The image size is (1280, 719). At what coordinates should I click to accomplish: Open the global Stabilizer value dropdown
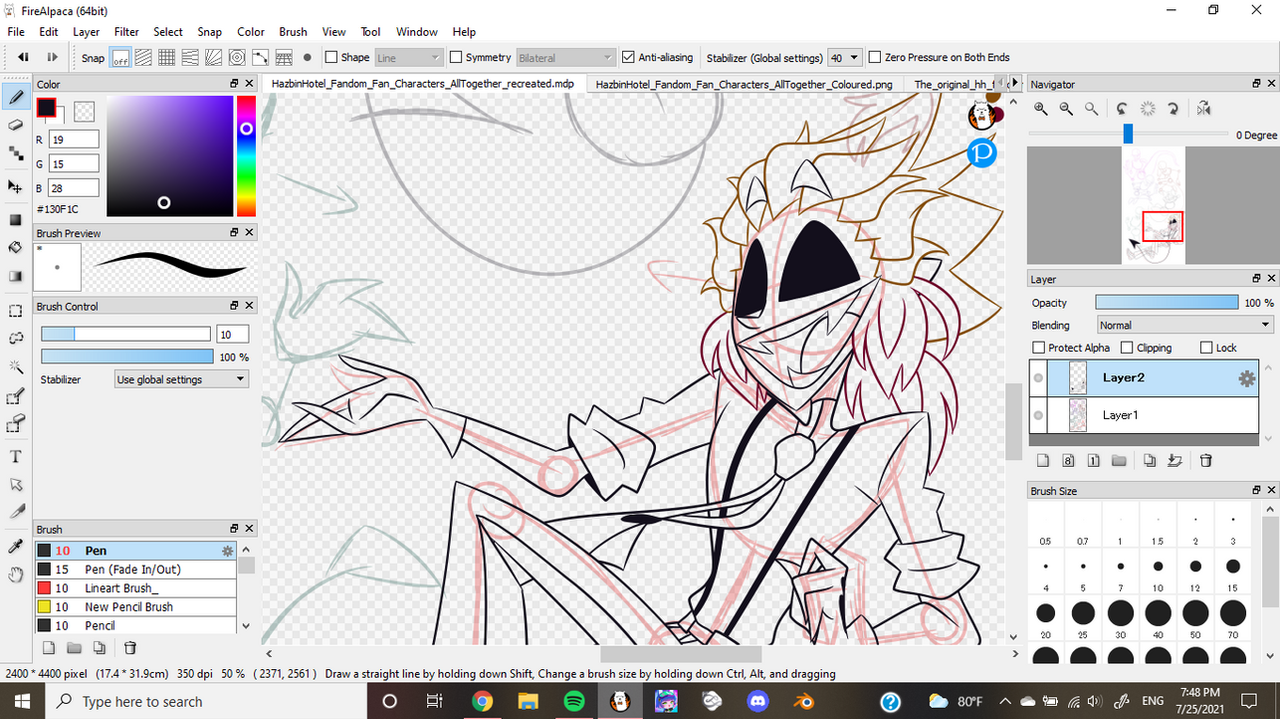(844, 58)
